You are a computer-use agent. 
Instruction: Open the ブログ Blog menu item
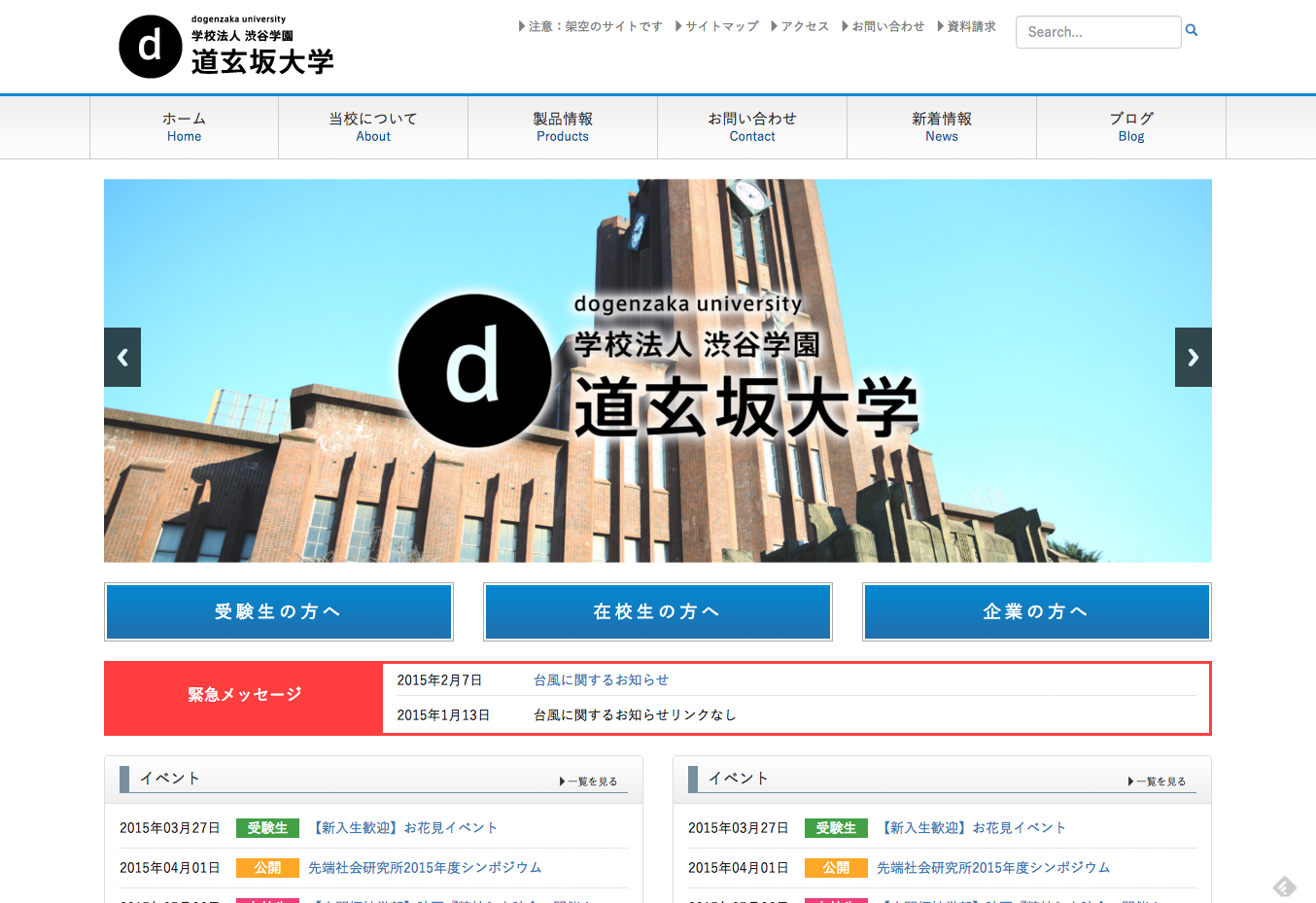point(1131,127)
